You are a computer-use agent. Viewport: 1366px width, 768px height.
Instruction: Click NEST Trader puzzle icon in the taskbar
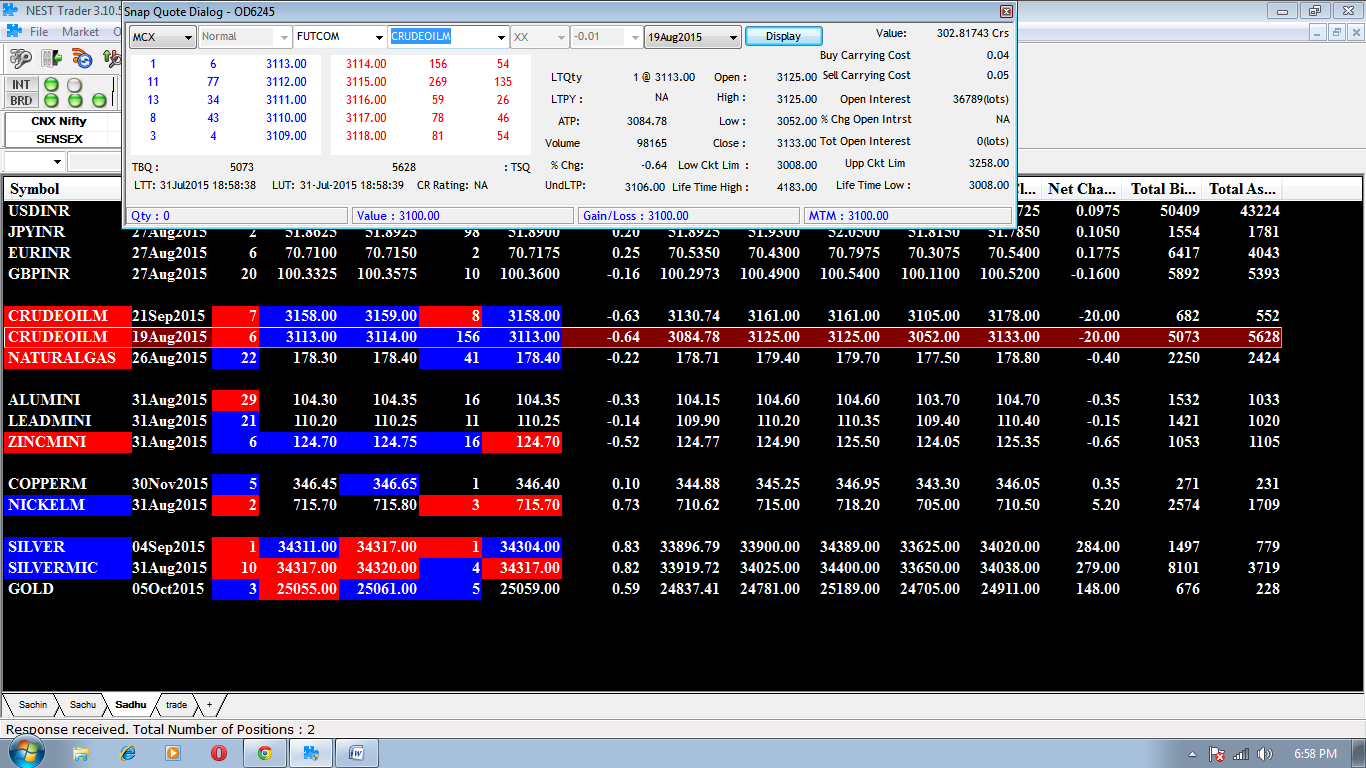(x=311, y=753)
